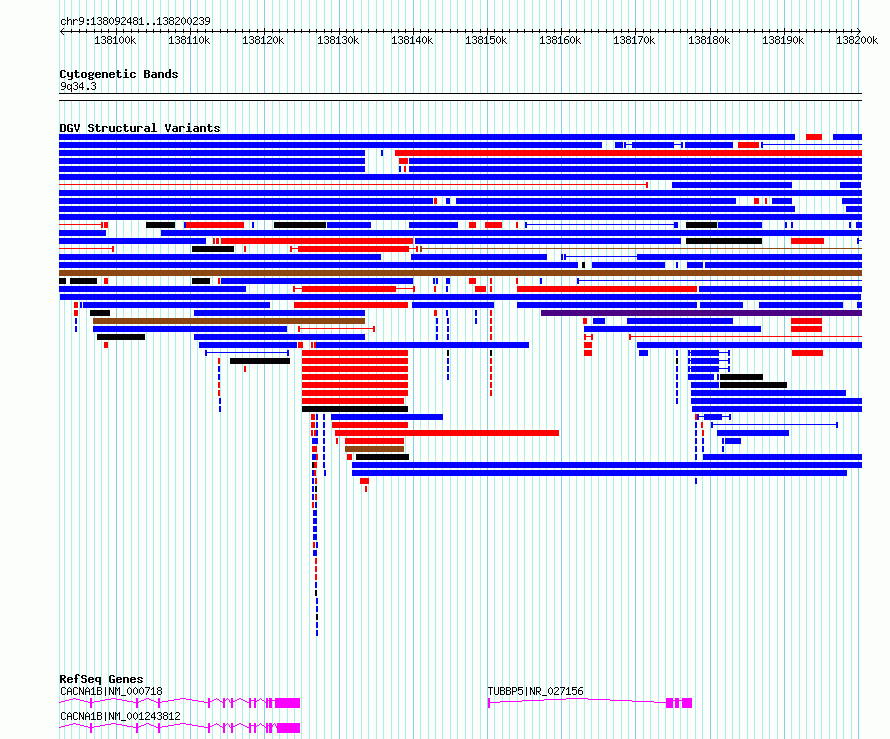Select the black bar beneath the red variant stack
This screenshot has height=739, width=890.
coord(355,409)
